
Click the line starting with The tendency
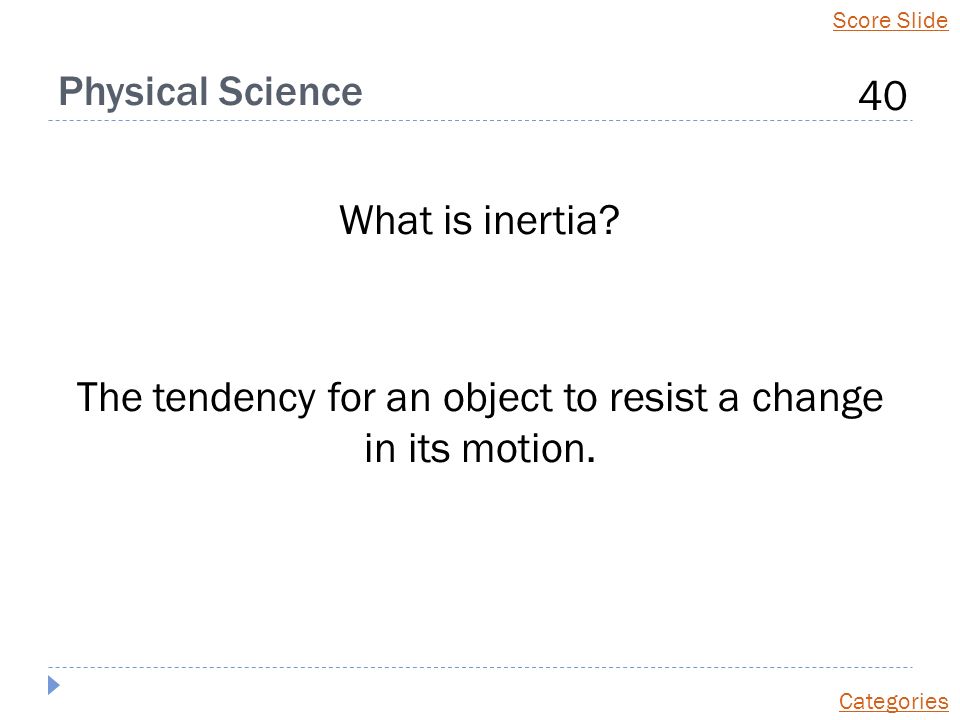click(479, 399)
